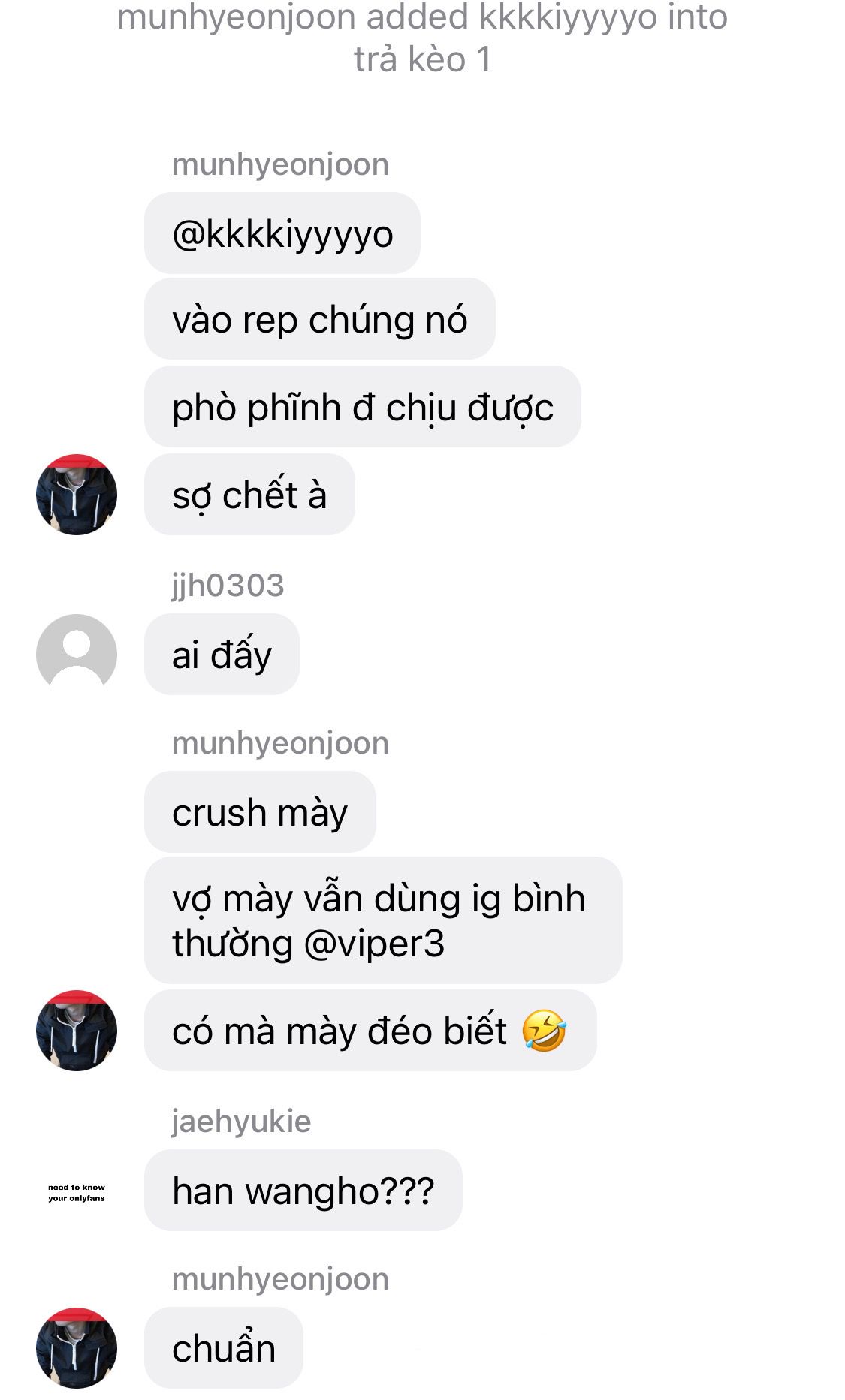Tap the 'chuẩn' message bubble

[224, 1348]
